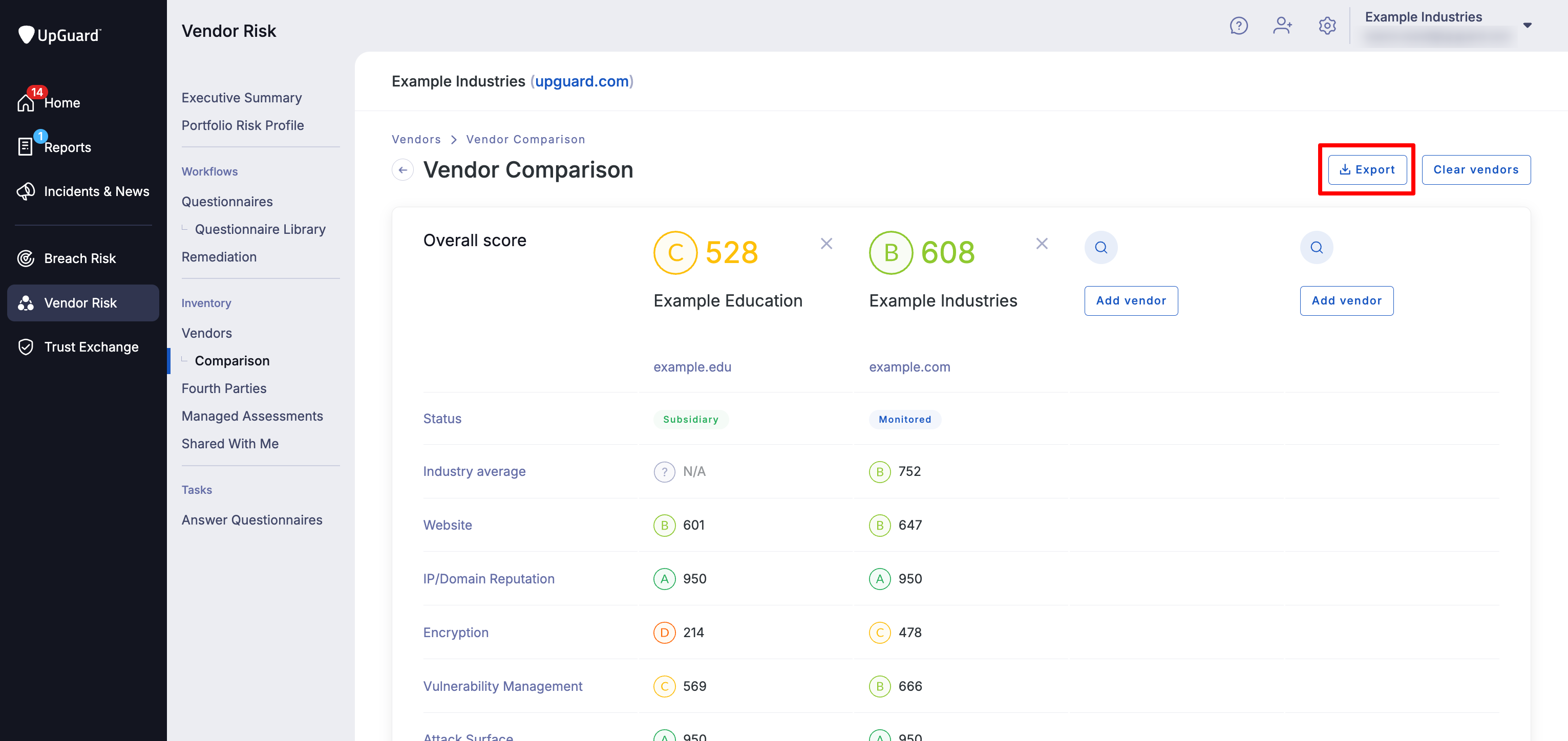Select the Incidents & News megaphone icon
Viewport: 1568px width, 741px height.
[x=26, y=191]
